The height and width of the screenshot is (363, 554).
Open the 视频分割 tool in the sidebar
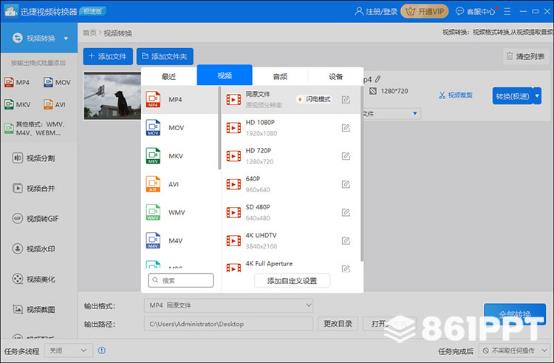click(x=33, y=158)
